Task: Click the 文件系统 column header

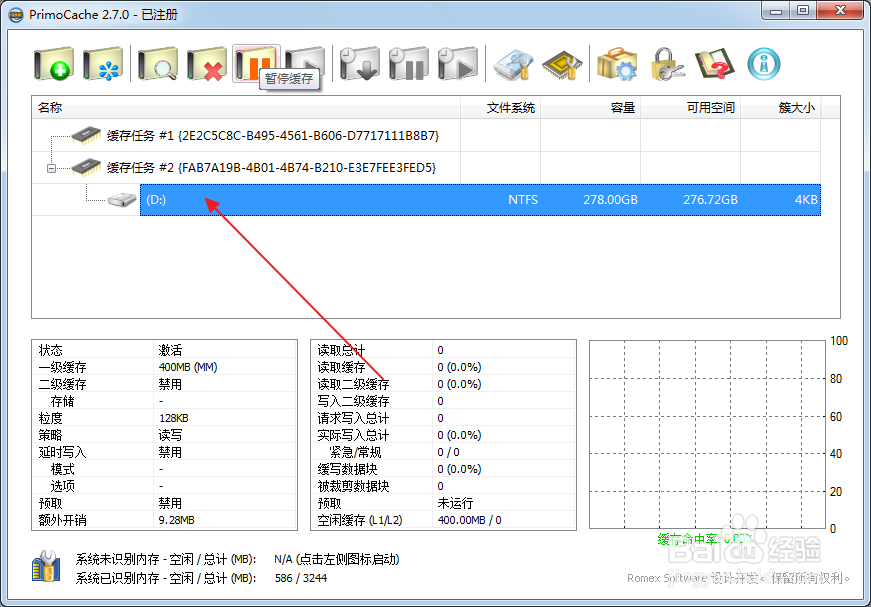Action: point(500,108)
